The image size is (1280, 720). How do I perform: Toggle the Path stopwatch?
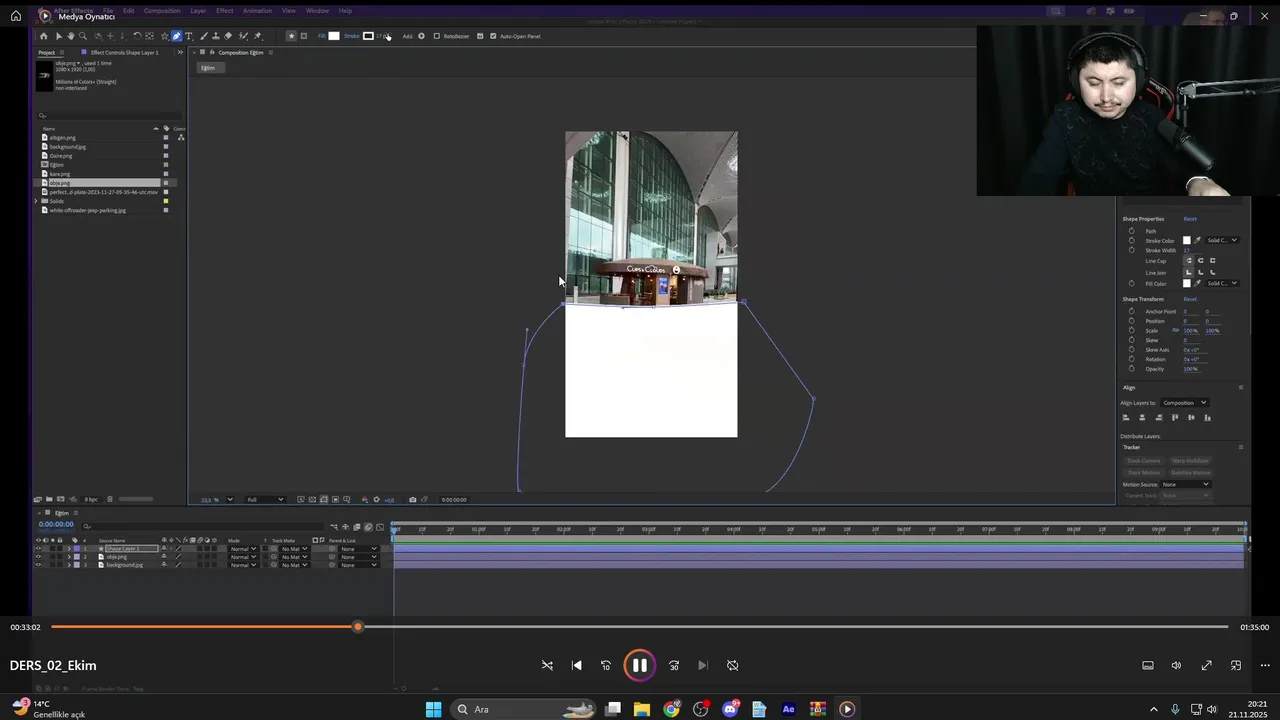coord(1132,231)
